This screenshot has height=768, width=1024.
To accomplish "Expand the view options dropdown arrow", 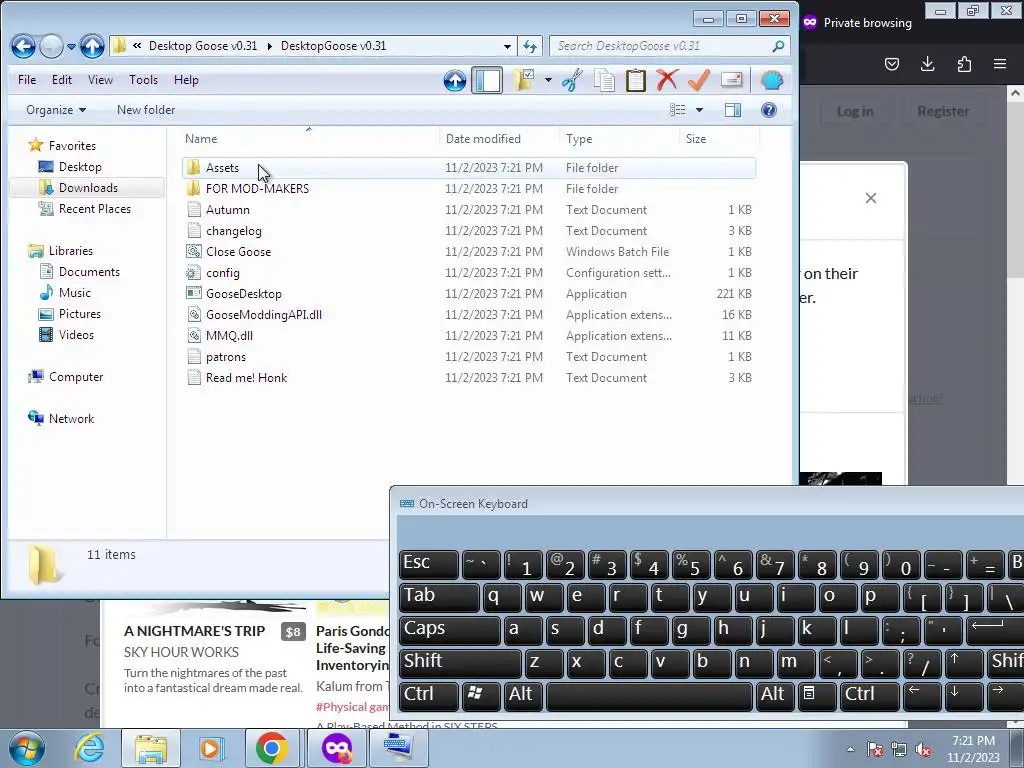I will pos(699,110).
